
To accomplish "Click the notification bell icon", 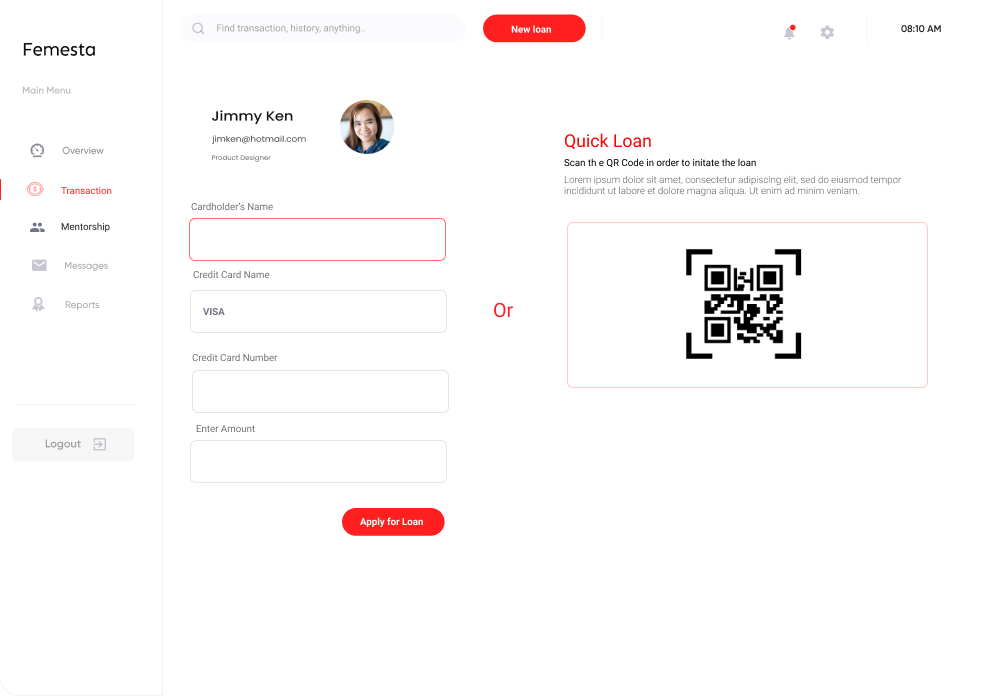I will [789, 32].
